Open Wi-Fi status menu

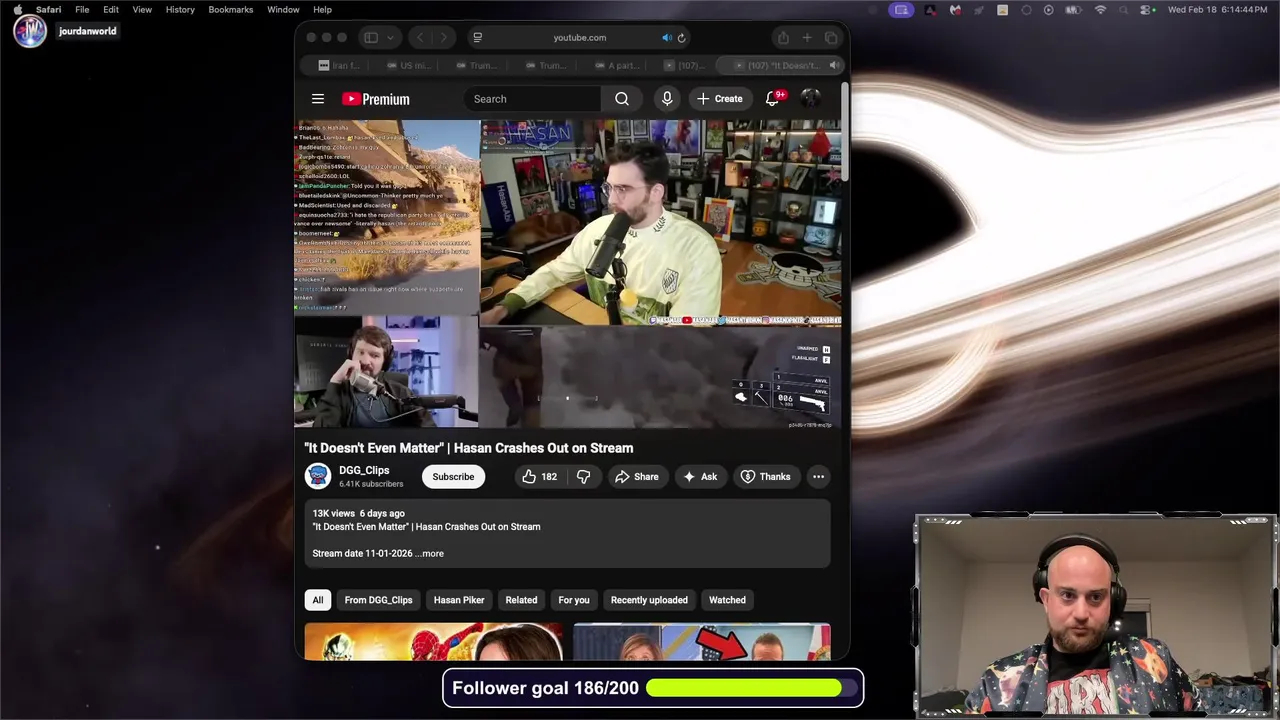pyautogui.click(x=1101, y=10)
